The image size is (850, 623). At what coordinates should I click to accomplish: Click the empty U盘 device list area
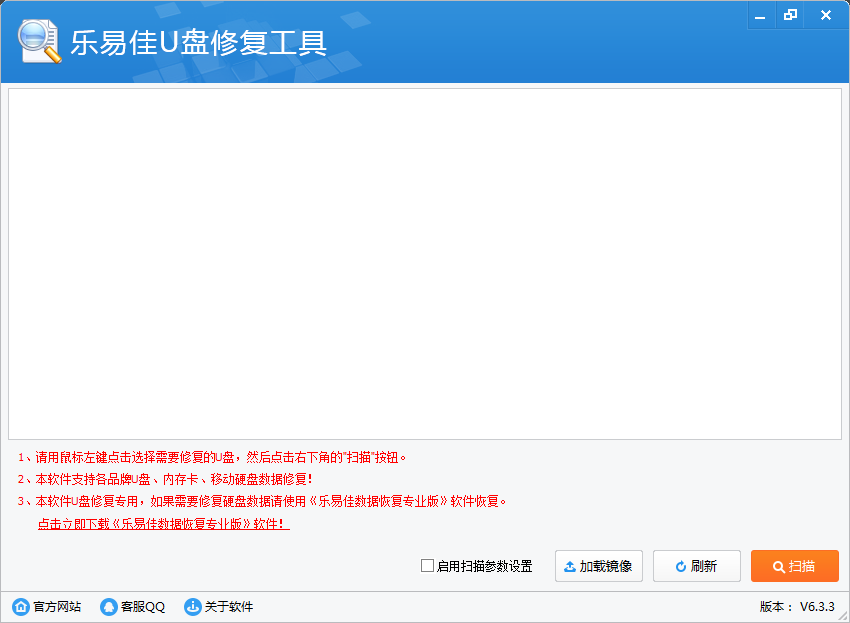tap(425, 264)
